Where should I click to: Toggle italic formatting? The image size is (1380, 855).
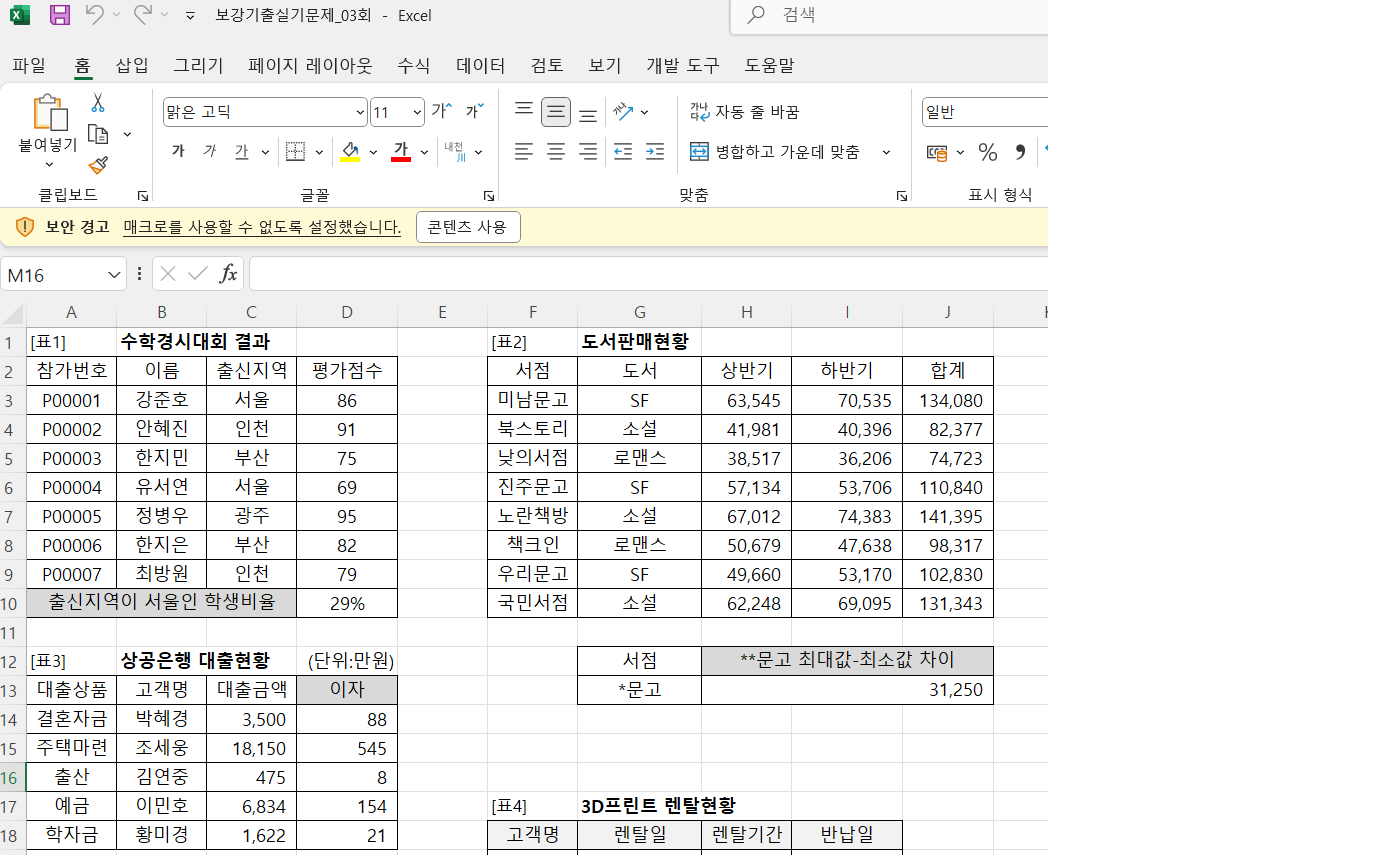[x=209, y=152]
